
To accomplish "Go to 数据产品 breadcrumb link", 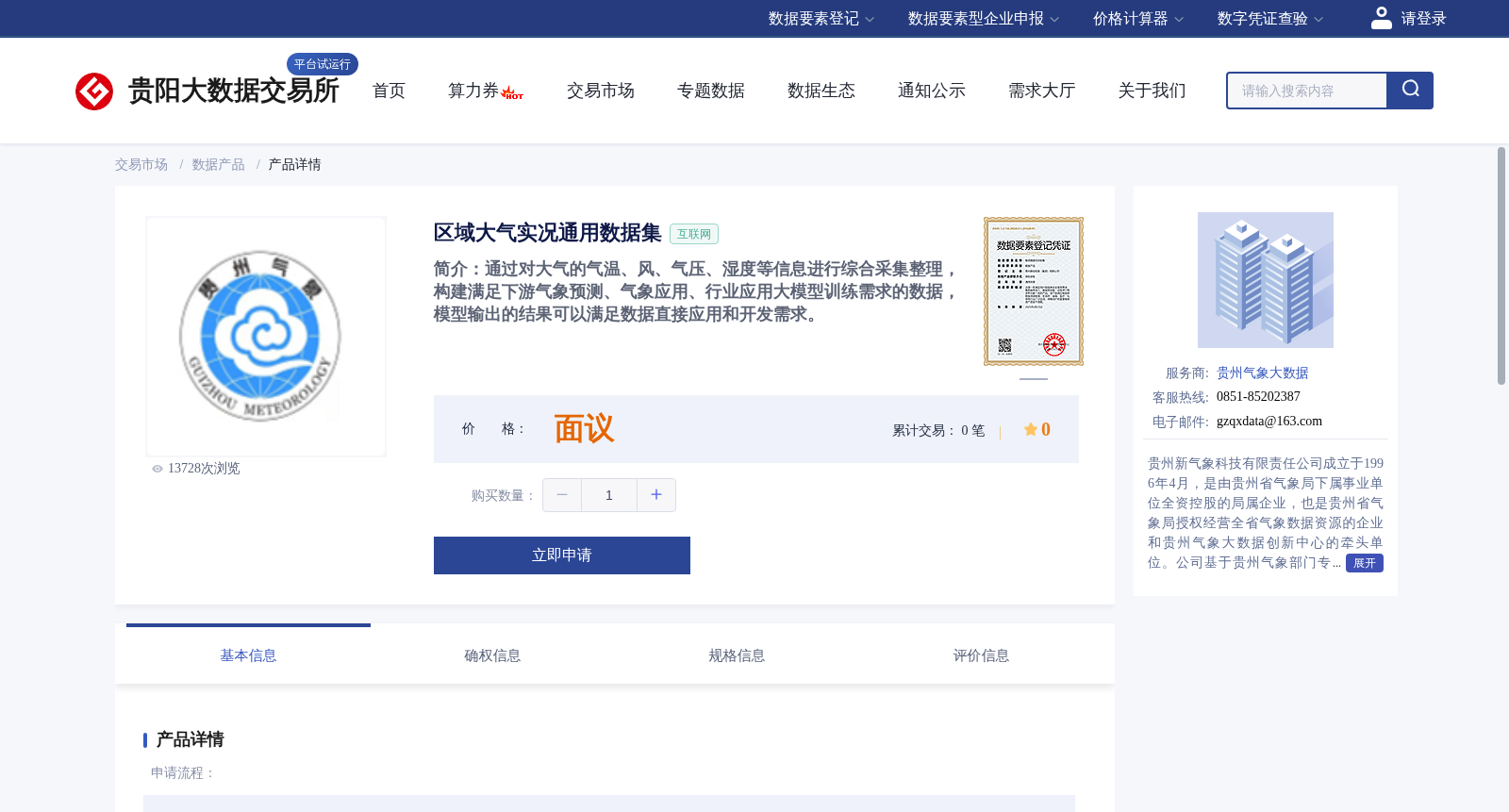I will pos(219,165).
